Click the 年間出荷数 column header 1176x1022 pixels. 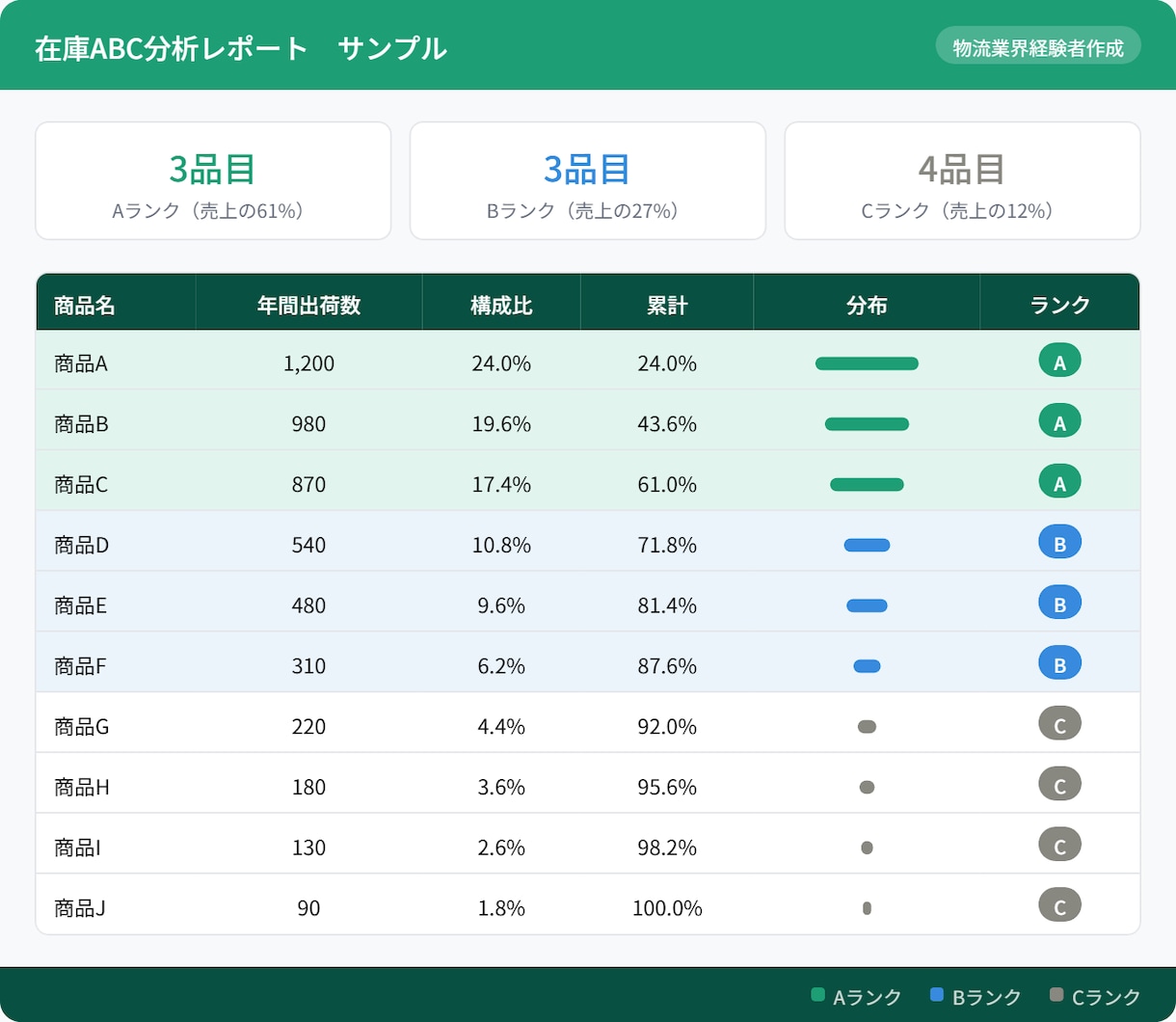pos(308,303)
